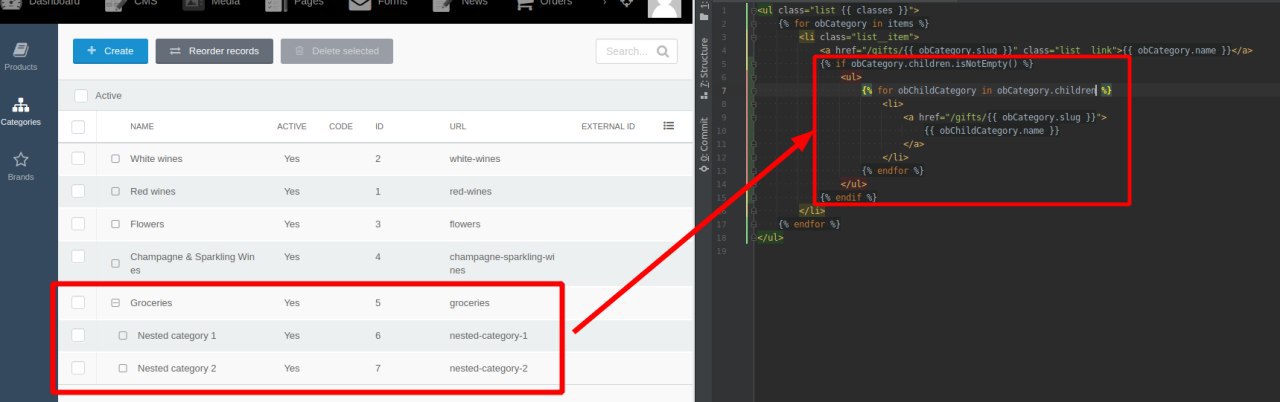
Task: Click tree handle beside White wines name
Action: coord(115,159)
